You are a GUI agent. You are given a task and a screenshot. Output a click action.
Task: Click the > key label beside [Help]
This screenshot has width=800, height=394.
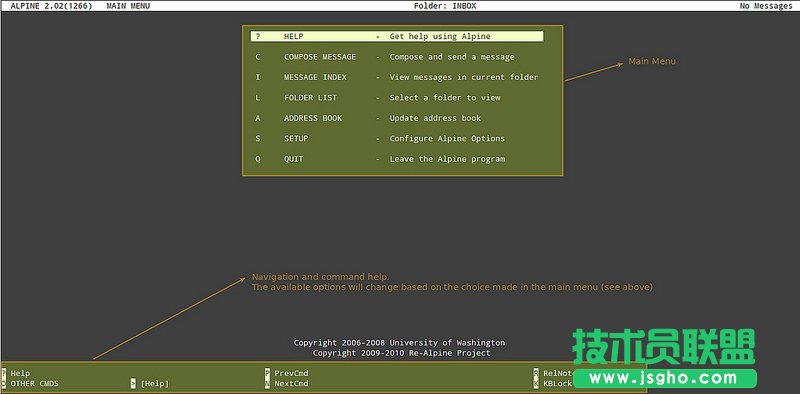pyautogui.click(x=133, y=383)
